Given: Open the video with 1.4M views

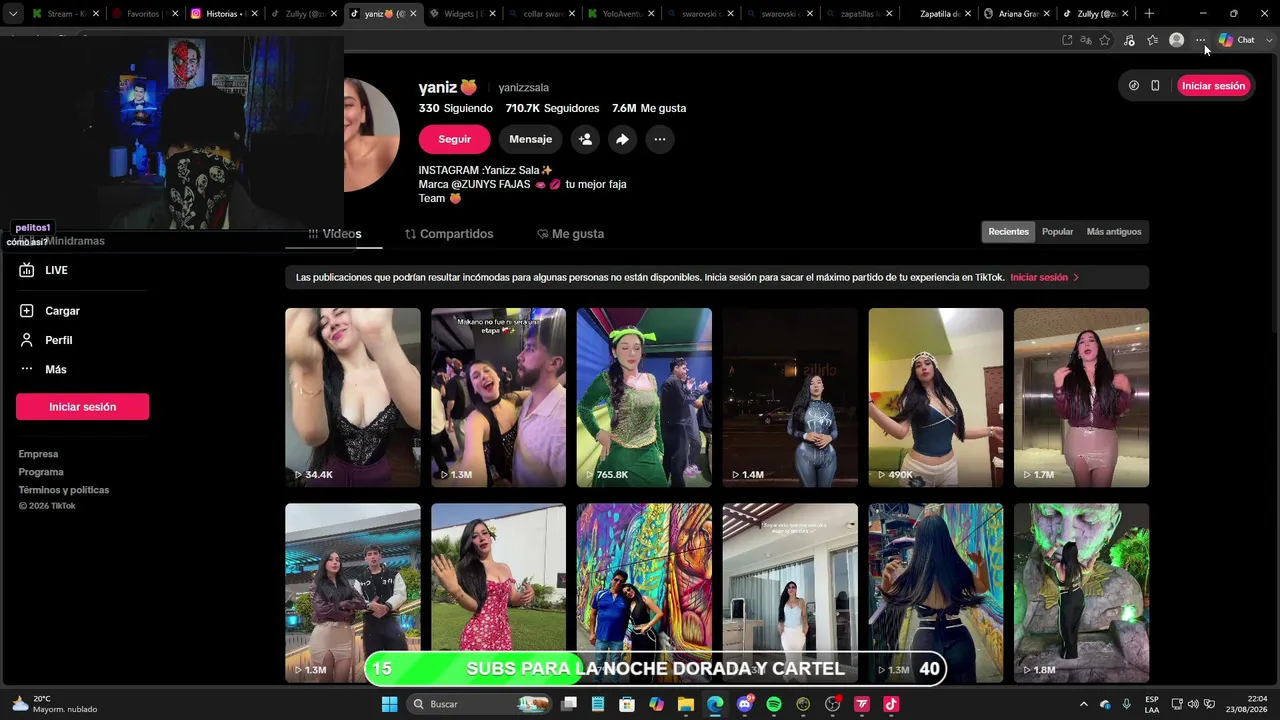Looking at the screenshot, I should (790, 397).
